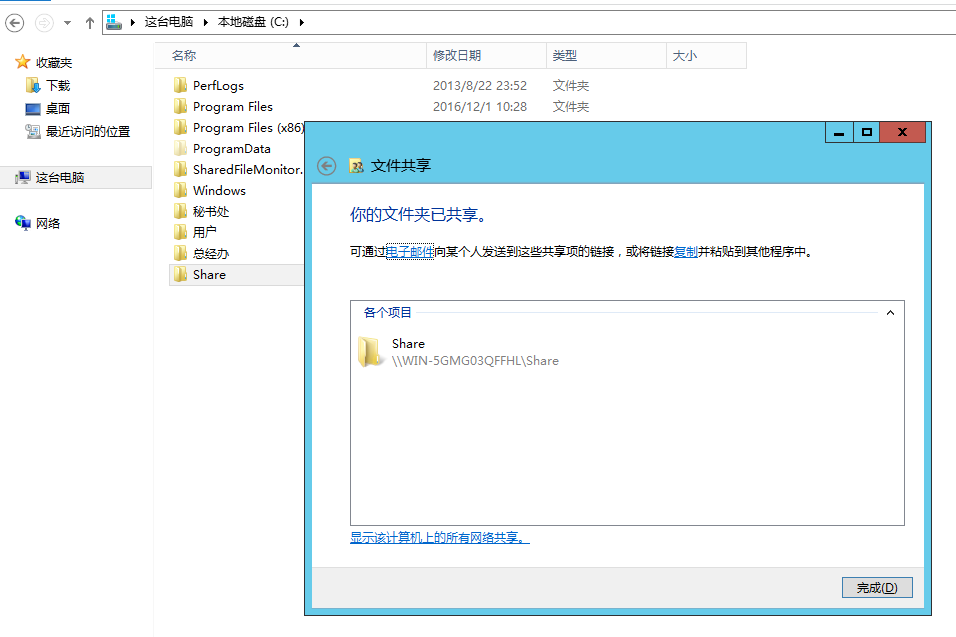Click the Explorer back navigation arrow
This screenshot has height=637, width=956.
15,22
